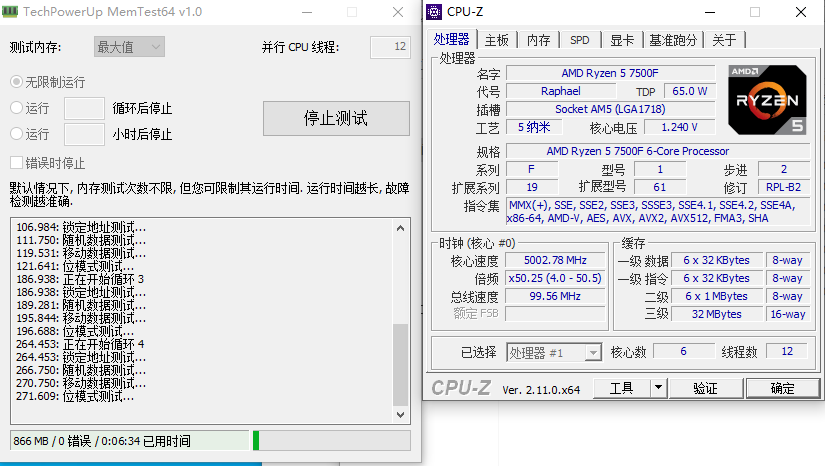Image resolution: width=825 pixels, height=466 pixels.
Task: Click the Socket AM5 (LGA1718) value
Action: (610, 109)
